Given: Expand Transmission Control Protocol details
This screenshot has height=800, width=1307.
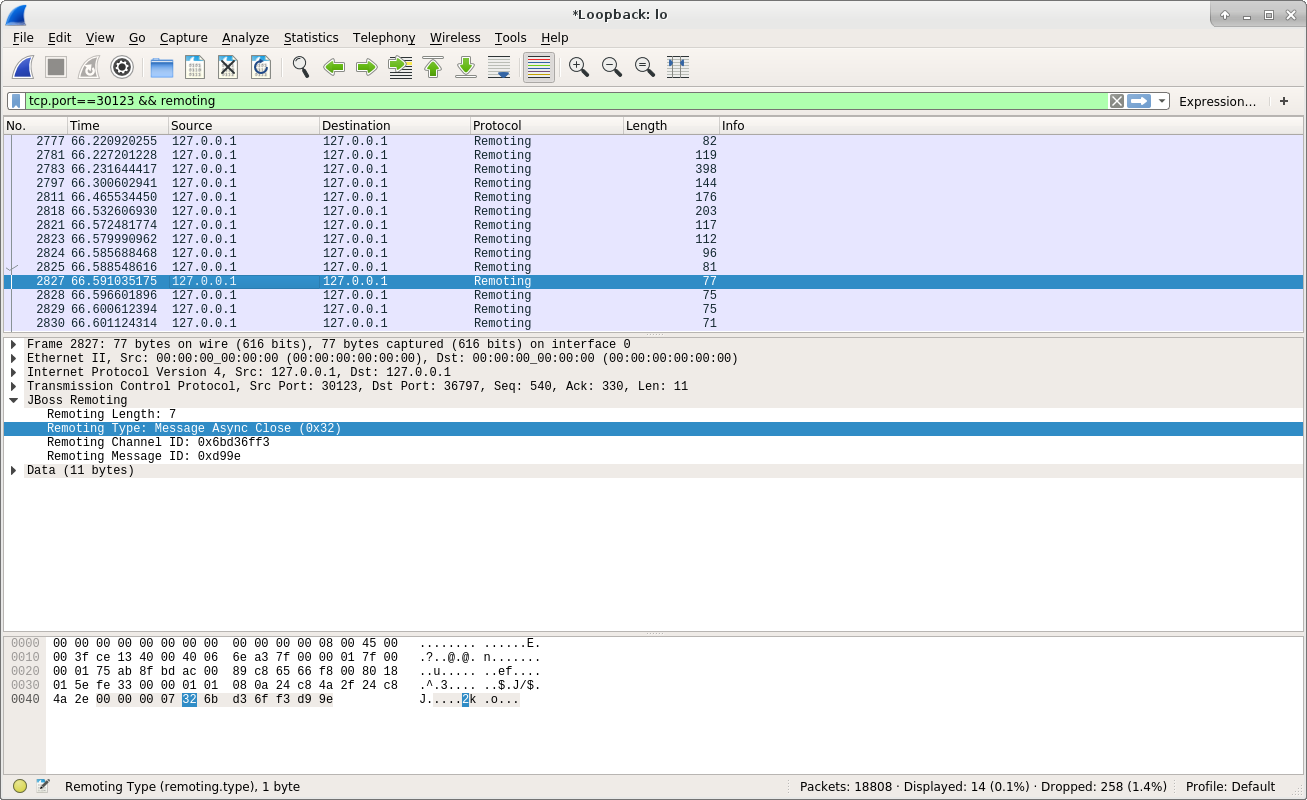Looking at the screenshot, I should (x=14, y=386).
